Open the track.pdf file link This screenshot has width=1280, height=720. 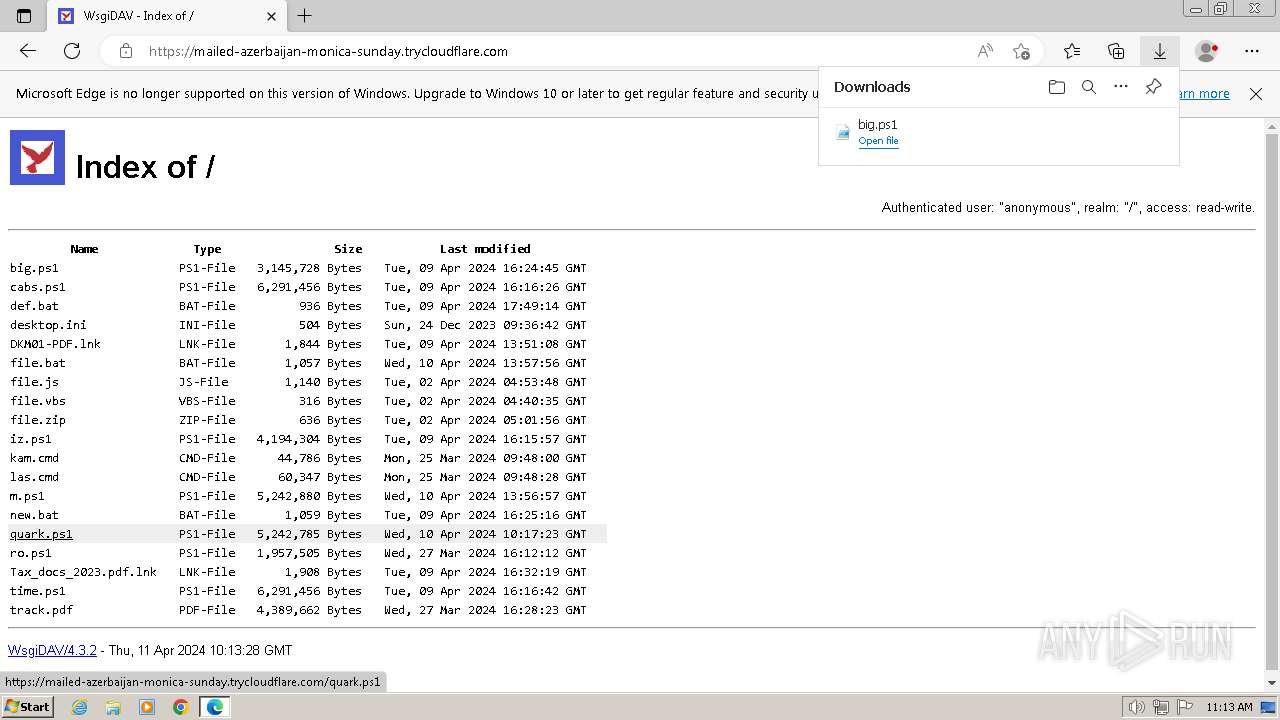click(x=41, y=610)
